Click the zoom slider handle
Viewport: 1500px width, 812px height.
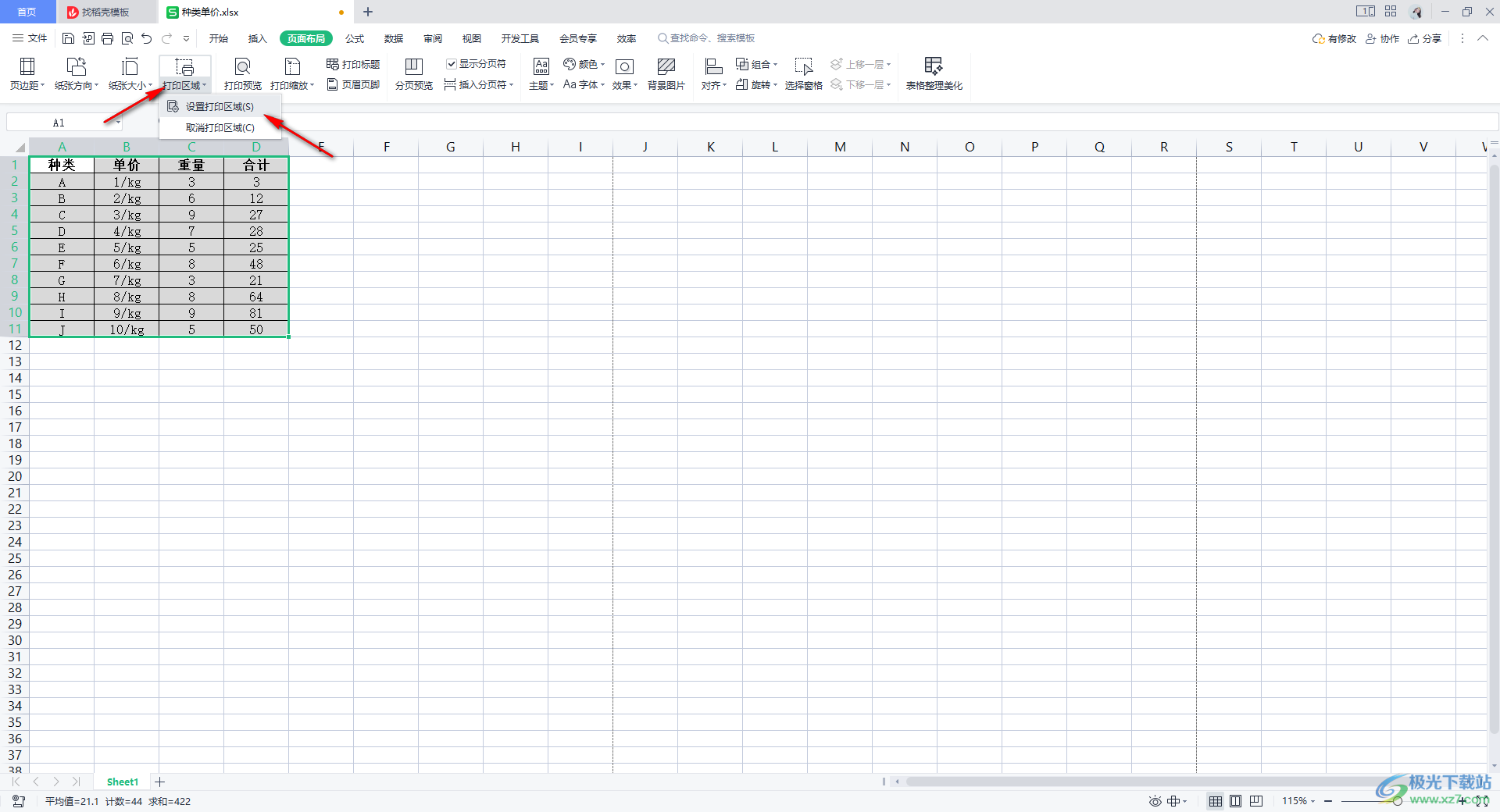(1397, 801)
